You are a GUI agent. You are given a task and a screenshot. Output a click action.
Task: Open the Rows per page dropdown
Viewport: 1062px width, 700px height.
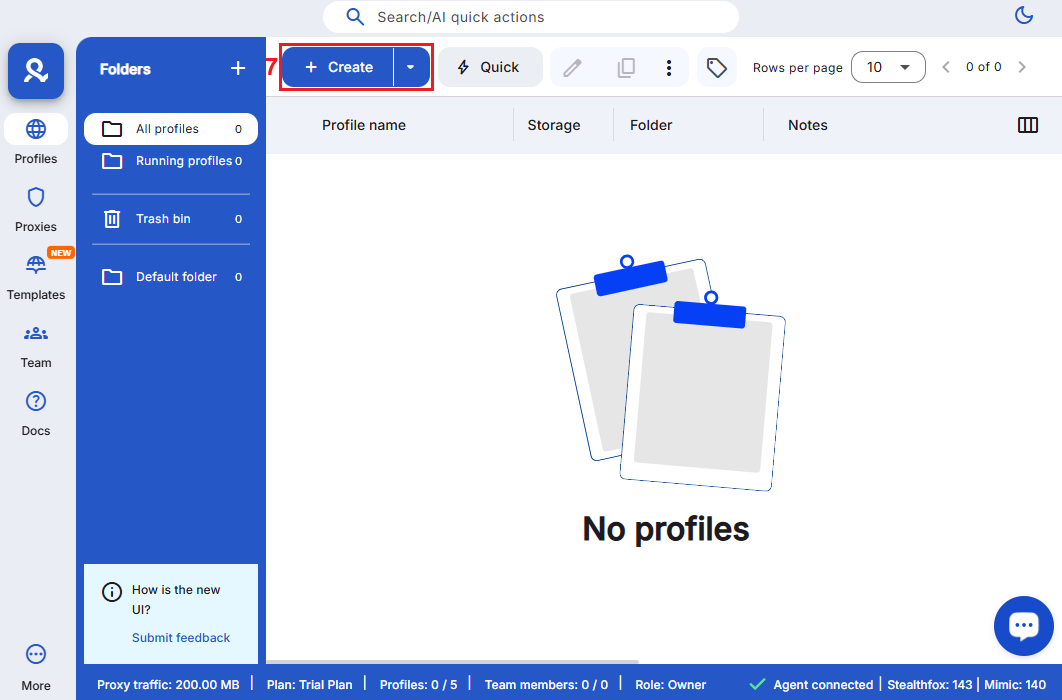coord(888,67)
